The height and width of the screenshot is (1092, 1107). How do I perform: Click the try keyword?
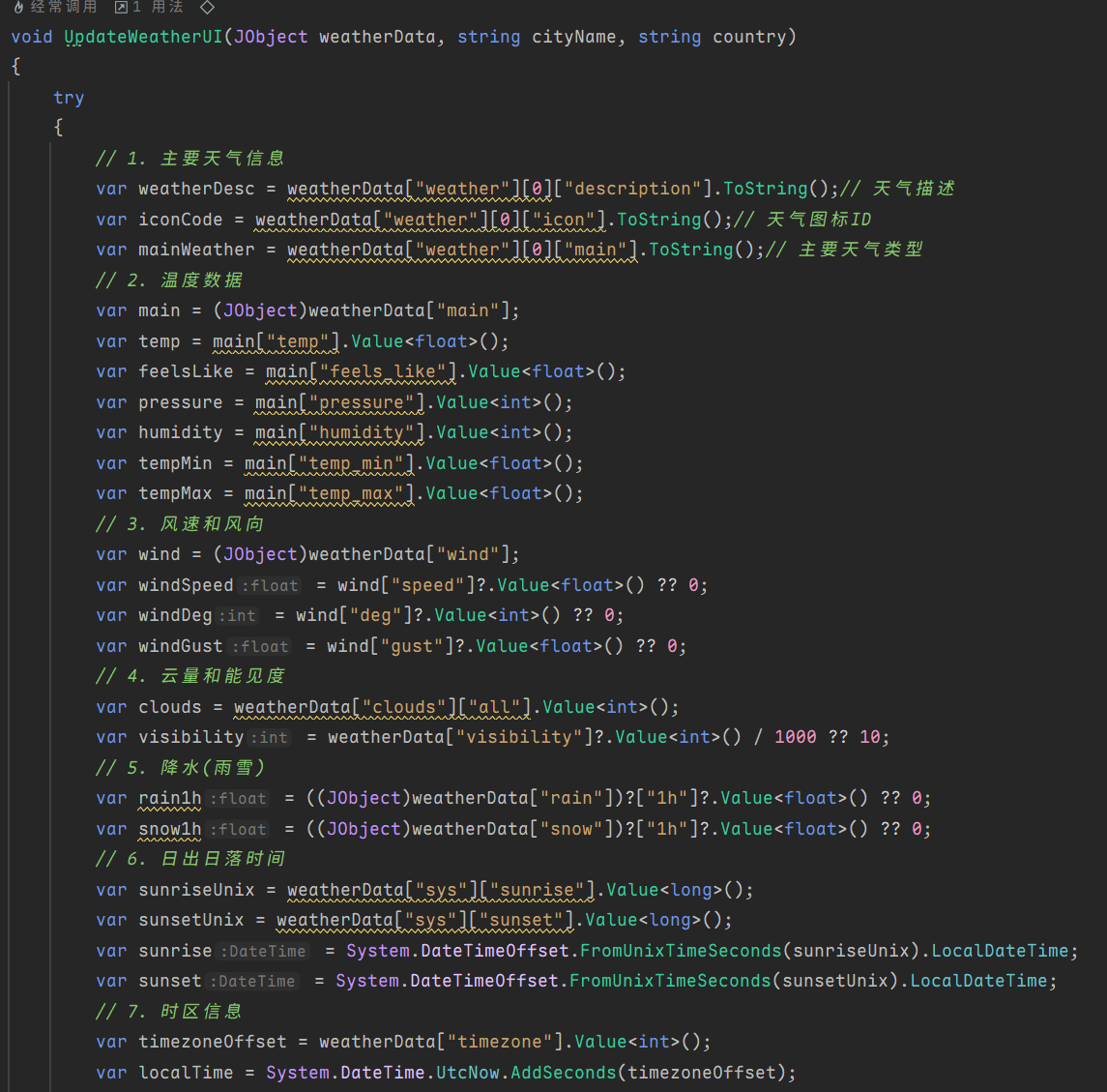coord(69,98)
